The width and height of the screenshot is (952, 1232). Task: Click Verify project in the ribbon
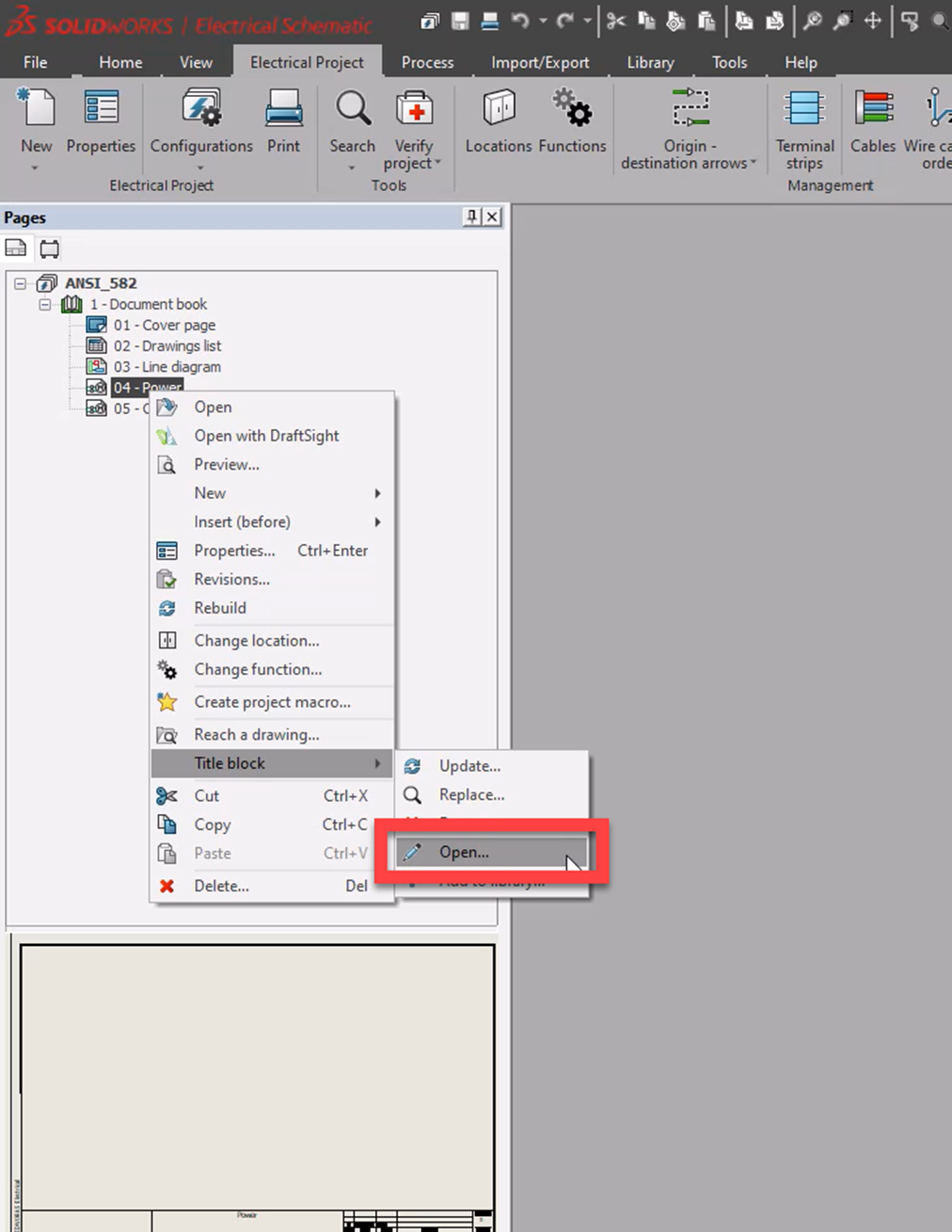point(413,129)
